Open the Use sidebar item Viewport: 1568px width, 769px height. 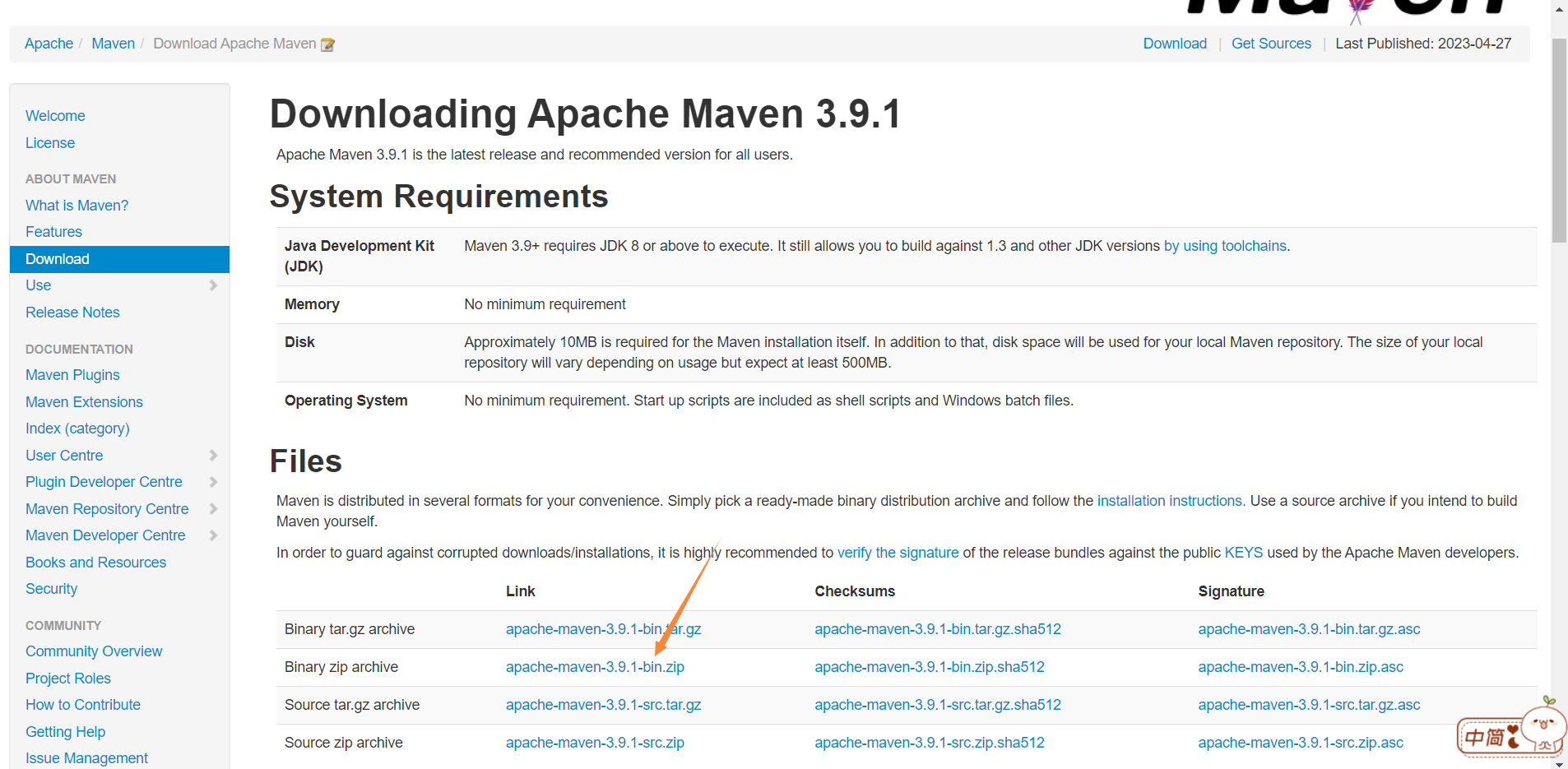click(38, 285)
